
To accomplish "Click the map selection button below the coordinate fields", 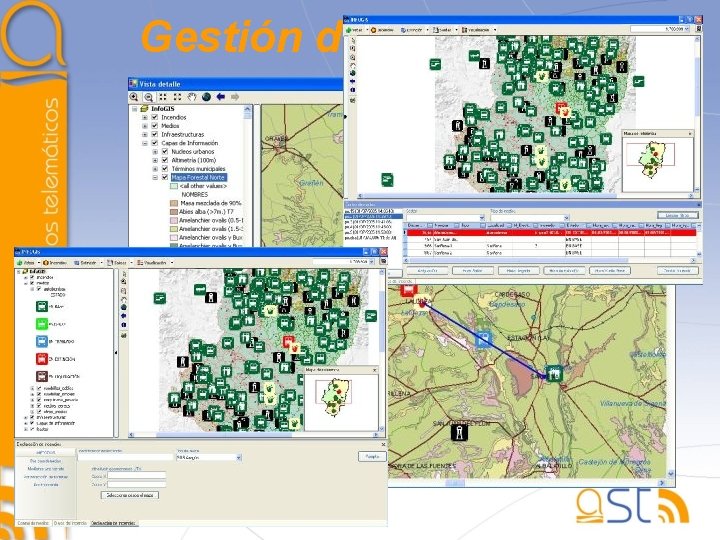I will pyautogui.click(x=130, y=495).
